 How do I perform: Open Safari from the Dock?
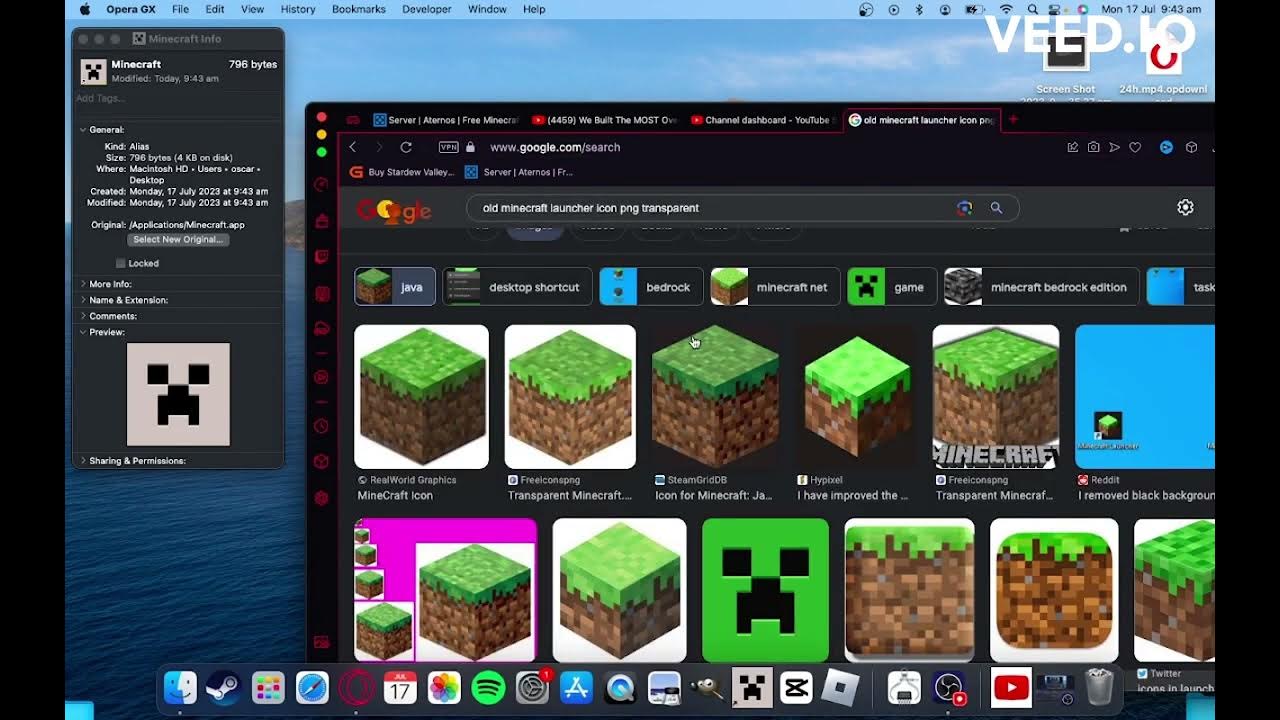tap(312, 688)
